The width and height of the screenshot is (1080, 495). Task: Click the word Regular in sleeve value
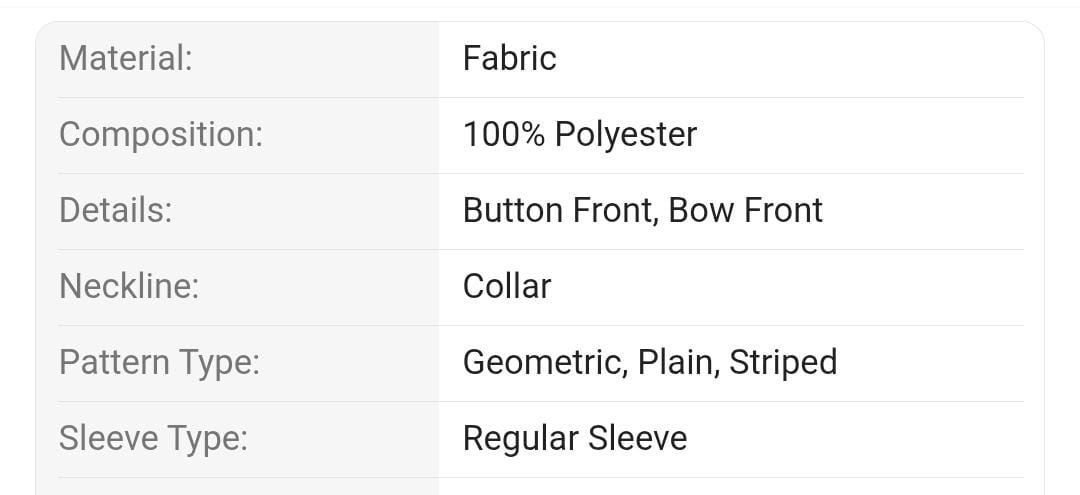(520, 438)
